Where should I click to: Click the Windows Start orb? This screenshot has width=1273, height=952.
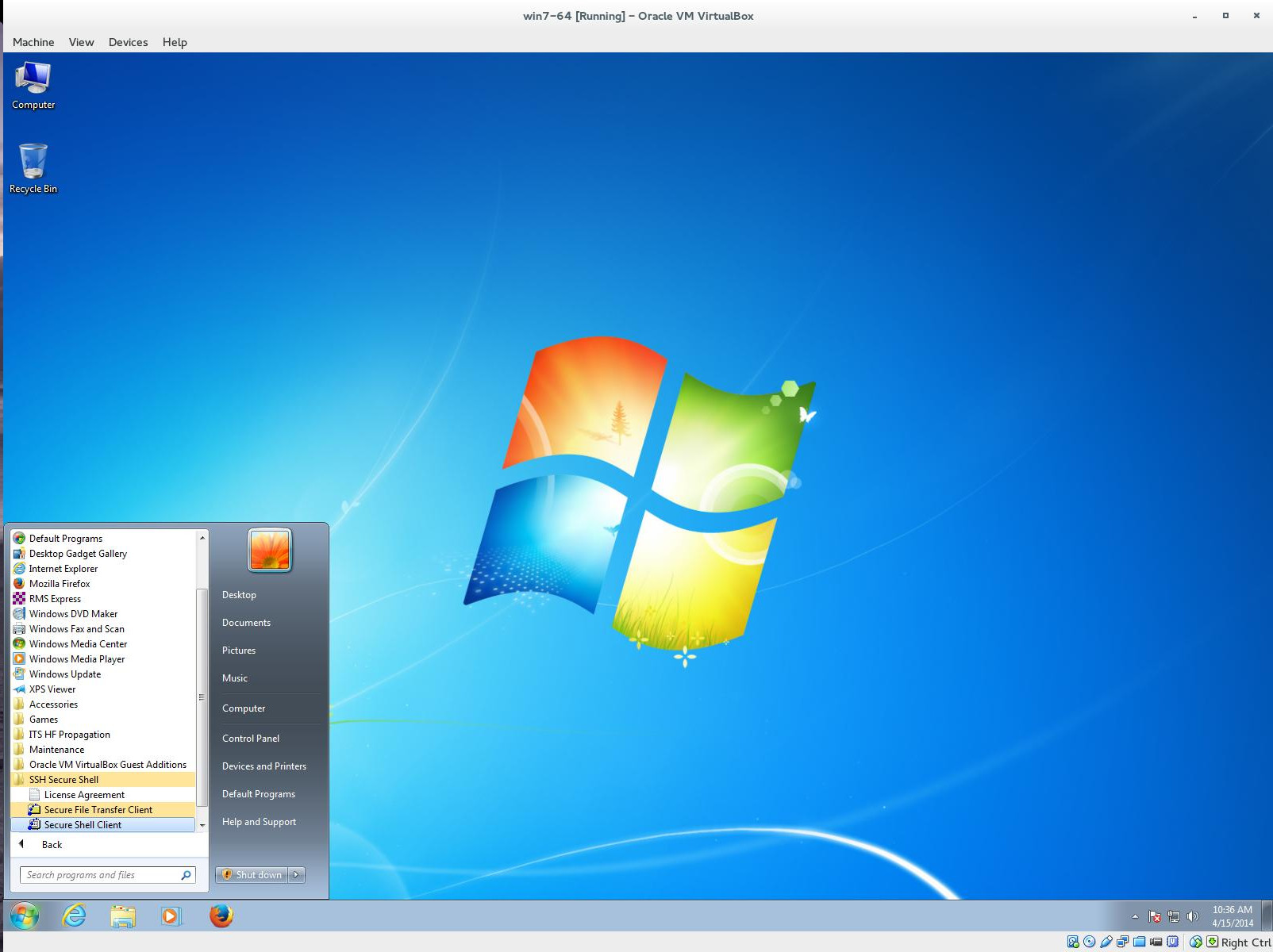tap(25, 916)
